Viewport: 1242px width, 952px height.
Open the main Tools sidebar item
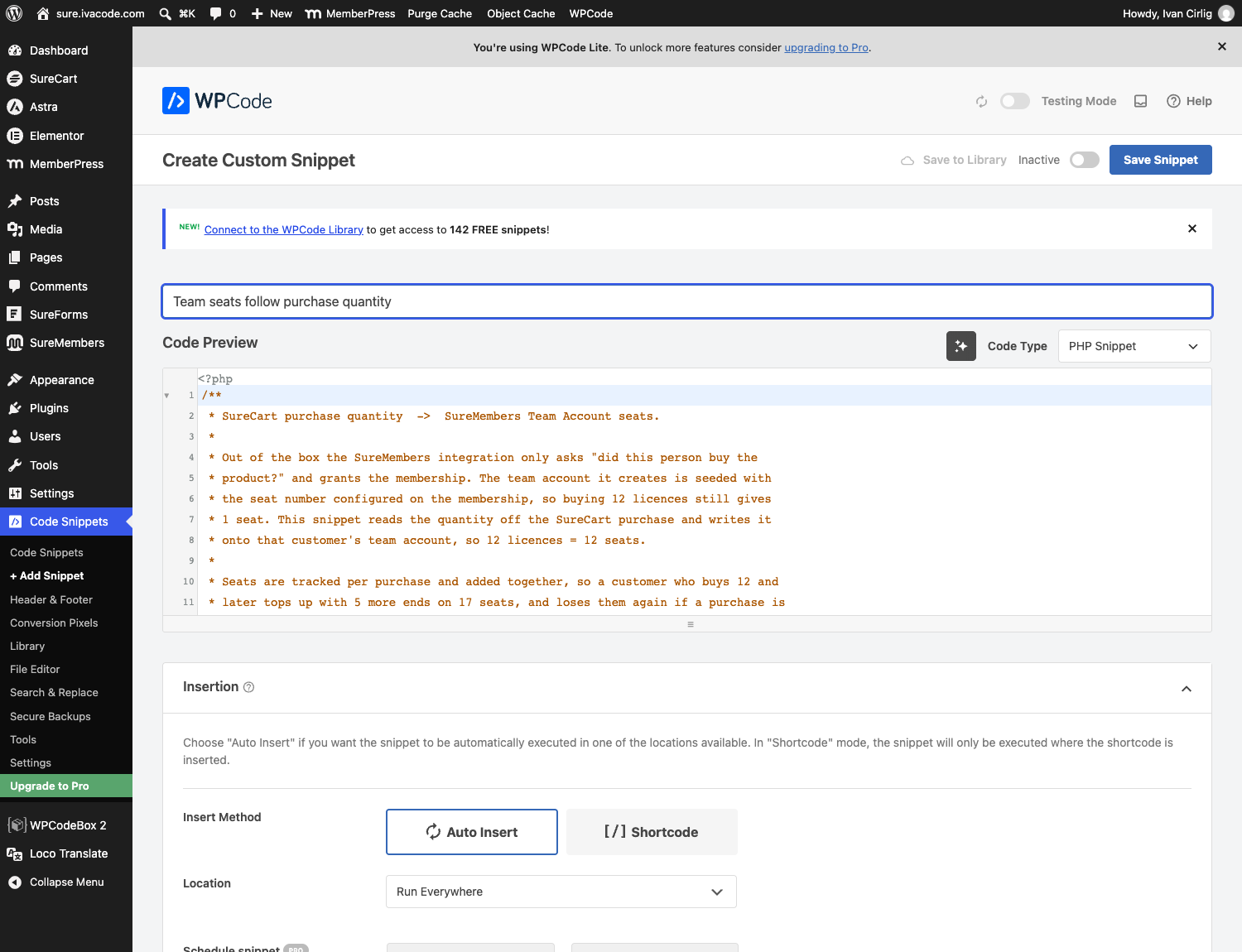(x=66, y=465)
